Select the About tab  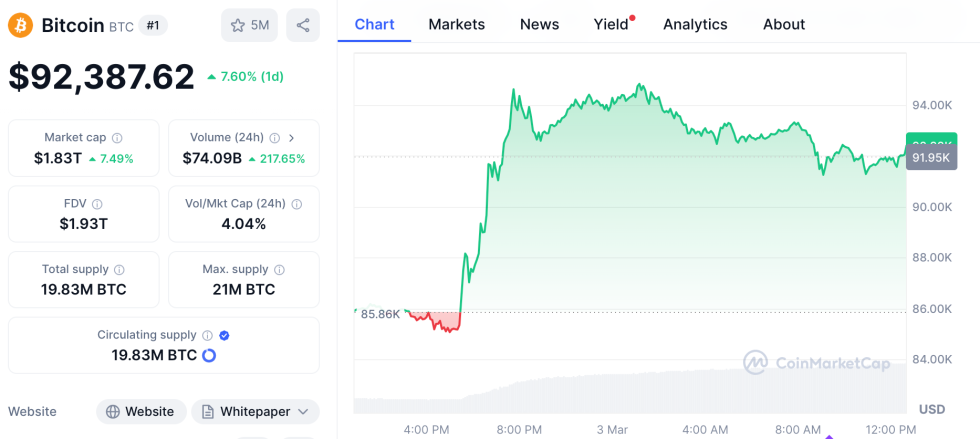(784, 24)
